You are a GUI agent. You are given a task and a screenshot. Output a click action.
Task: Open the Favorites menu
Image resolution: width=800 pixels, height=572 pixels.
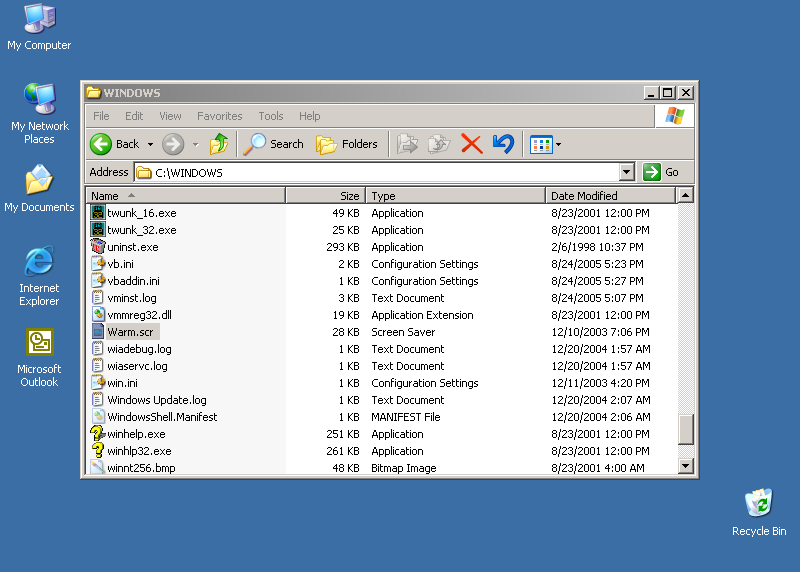pyautogui.click(x=219, y=116)
